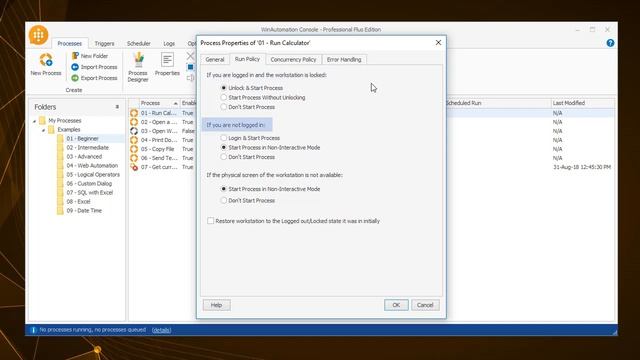This screenshot has height=360, width=640.
Task: Click the New Process icon
Action: click(x=46, y=60)
